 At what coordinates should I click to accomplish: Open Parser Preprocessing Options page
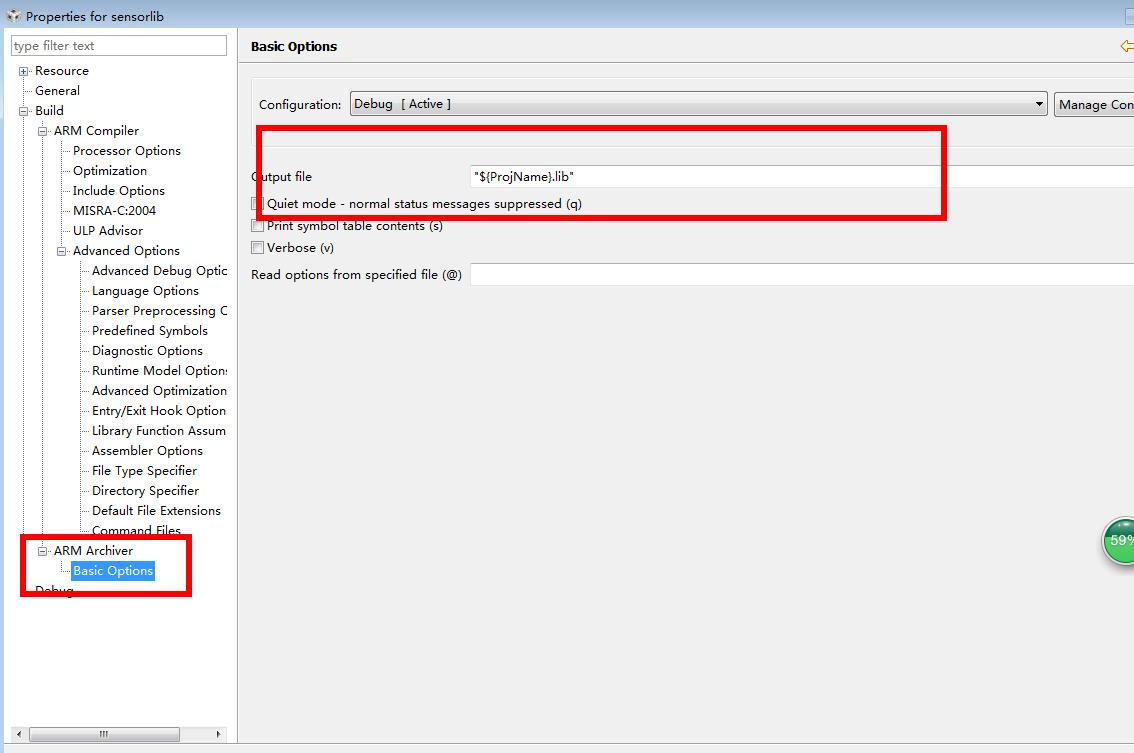click(x=159, y=311)
